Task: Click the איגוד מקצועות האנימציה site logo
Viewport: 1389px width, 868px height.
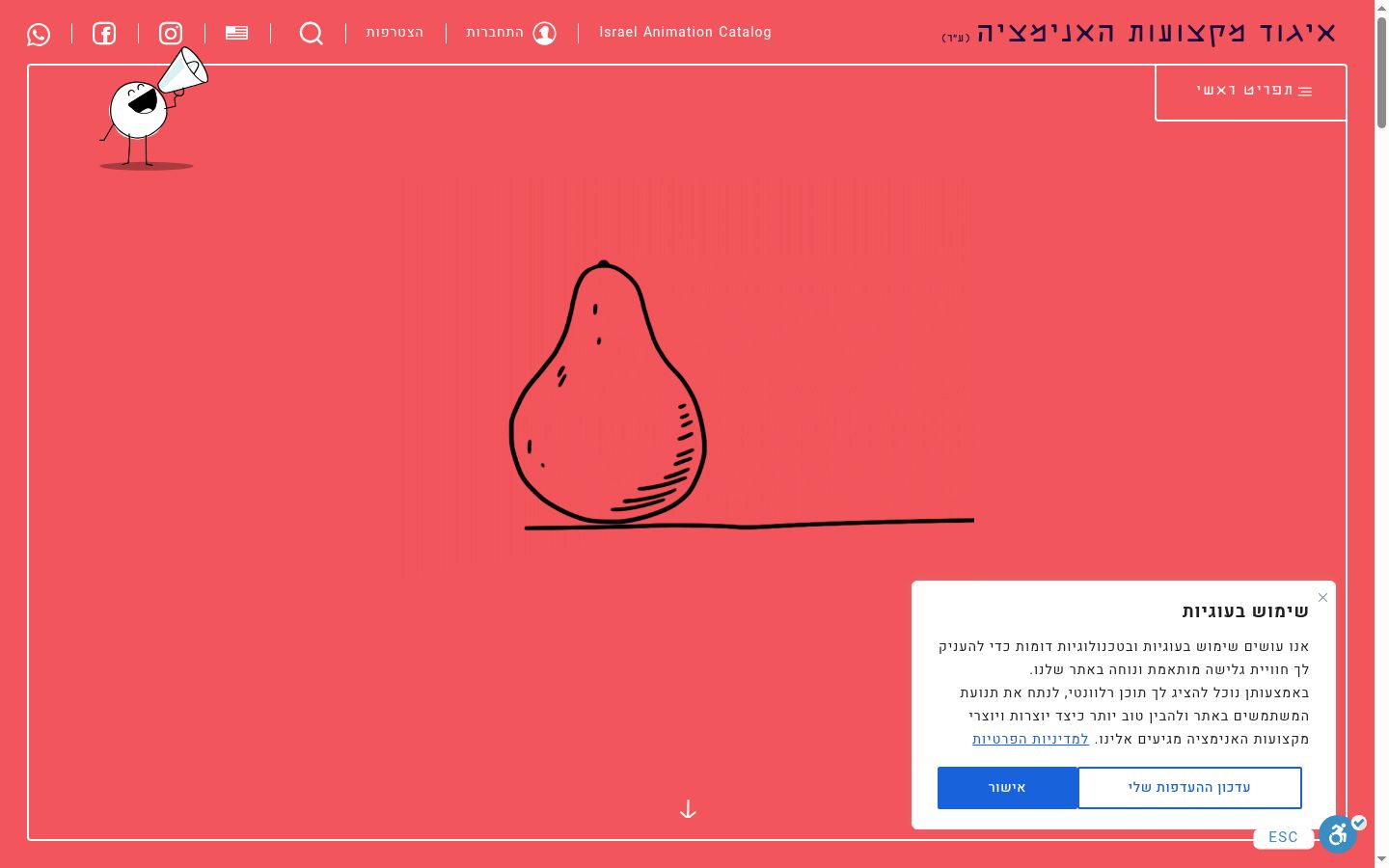Action: coord(1139,34)
